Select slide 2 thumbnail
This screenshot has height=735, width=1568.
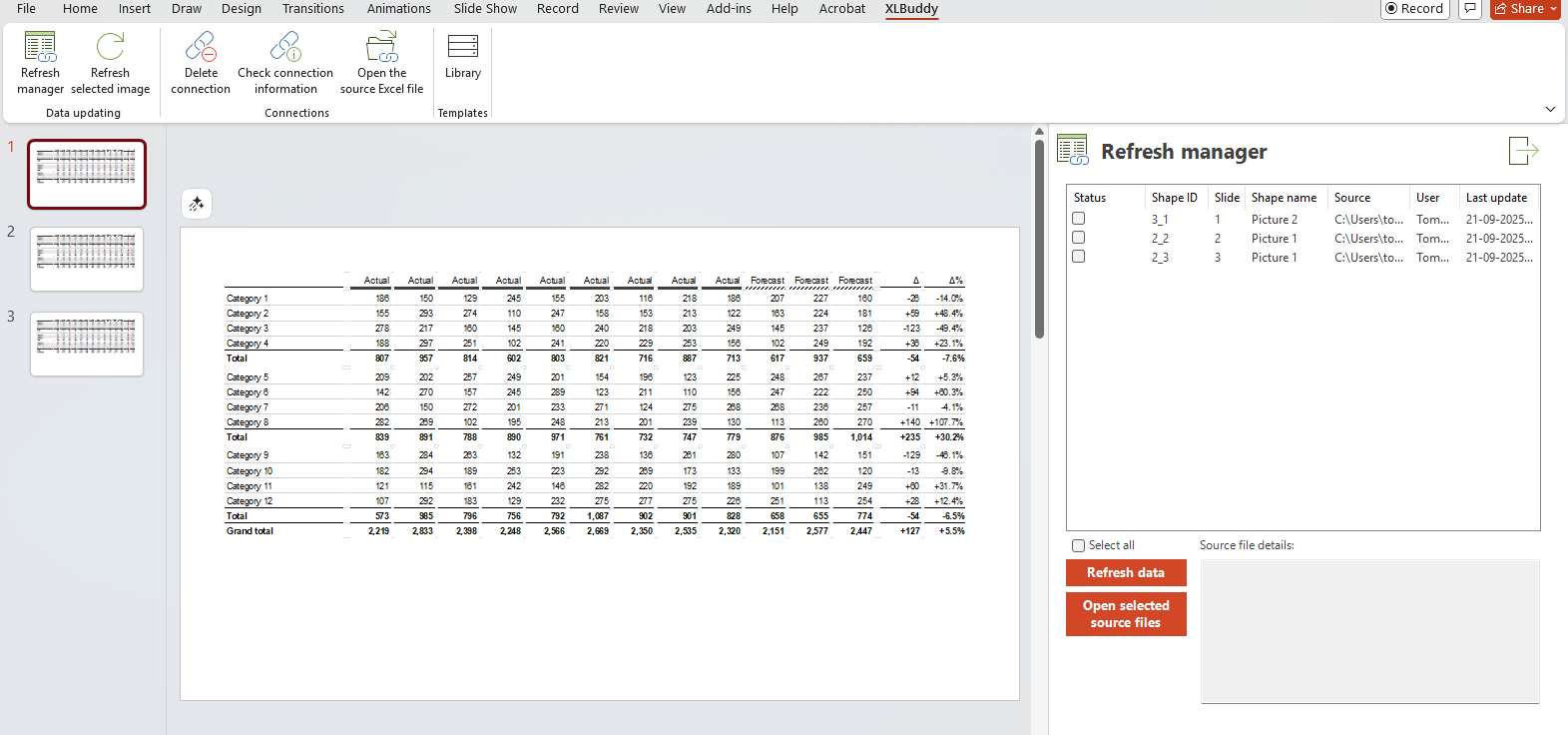pyautogui.click(x=87, y=260)
